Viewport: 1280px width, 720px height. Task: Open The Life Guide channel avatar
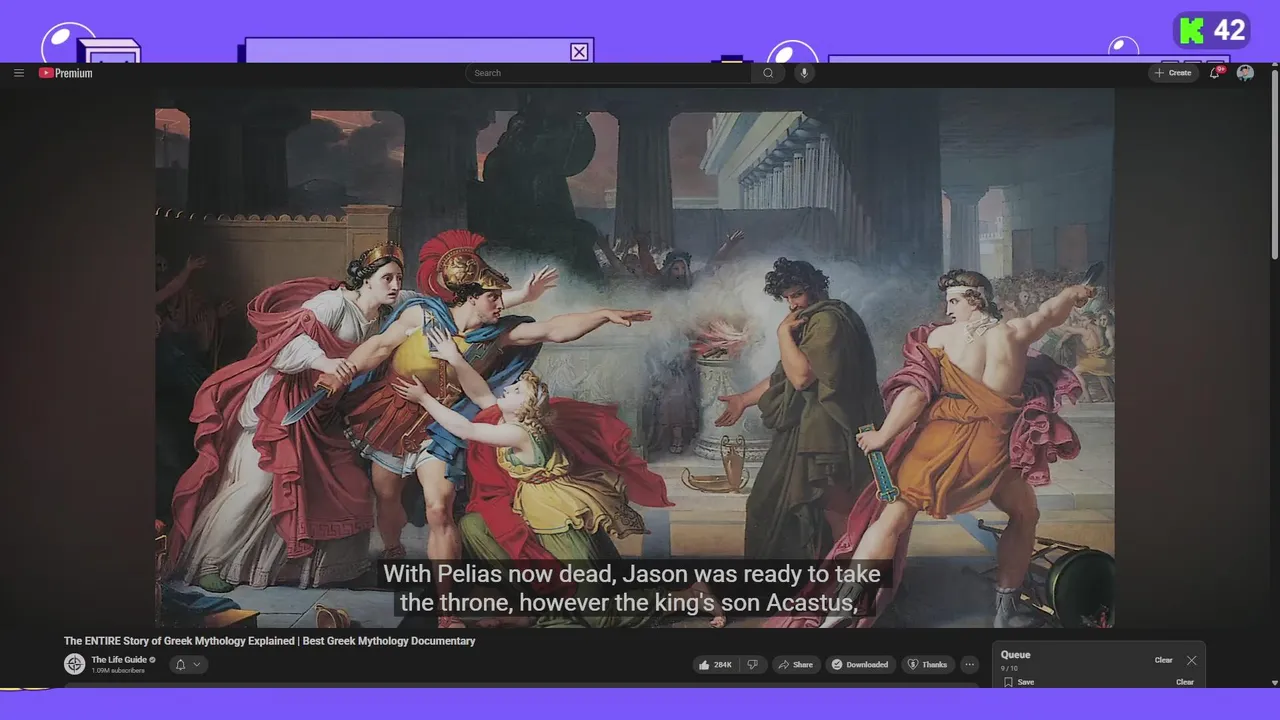pyautogui.click(x=75, y=664)
